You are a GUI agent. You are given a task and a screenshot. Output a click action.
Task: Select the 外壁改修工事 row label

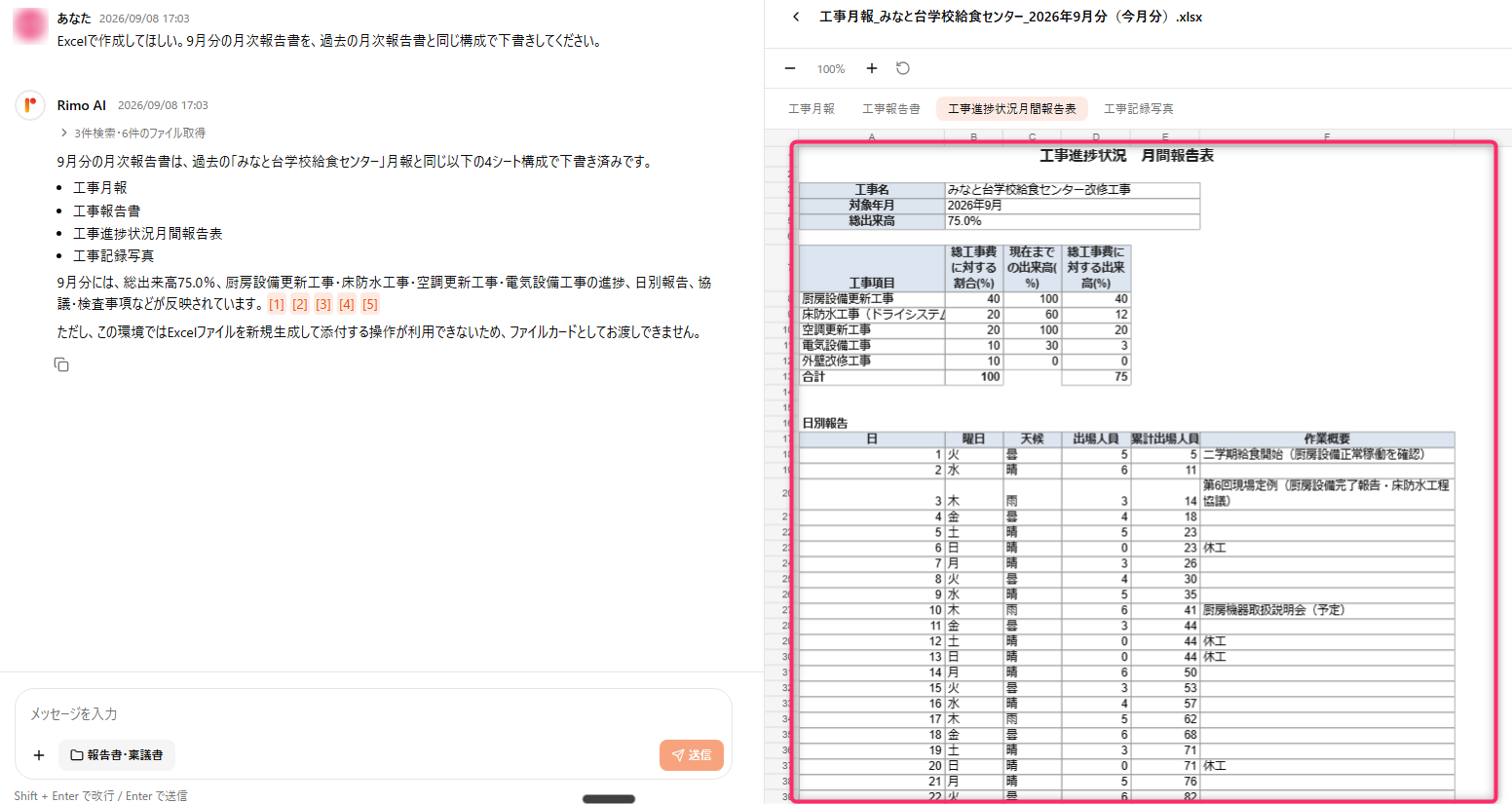pos(872,362)
